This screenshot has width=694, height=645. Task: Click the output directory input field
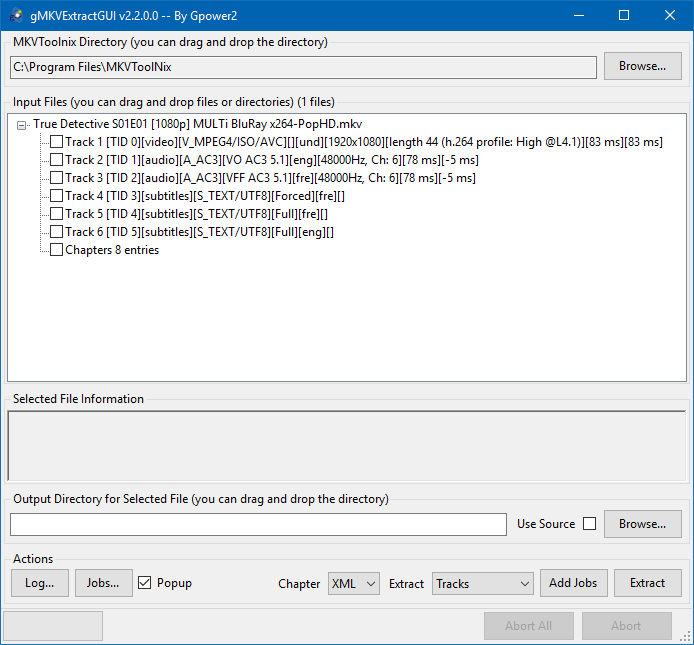(x=258, y=525)
